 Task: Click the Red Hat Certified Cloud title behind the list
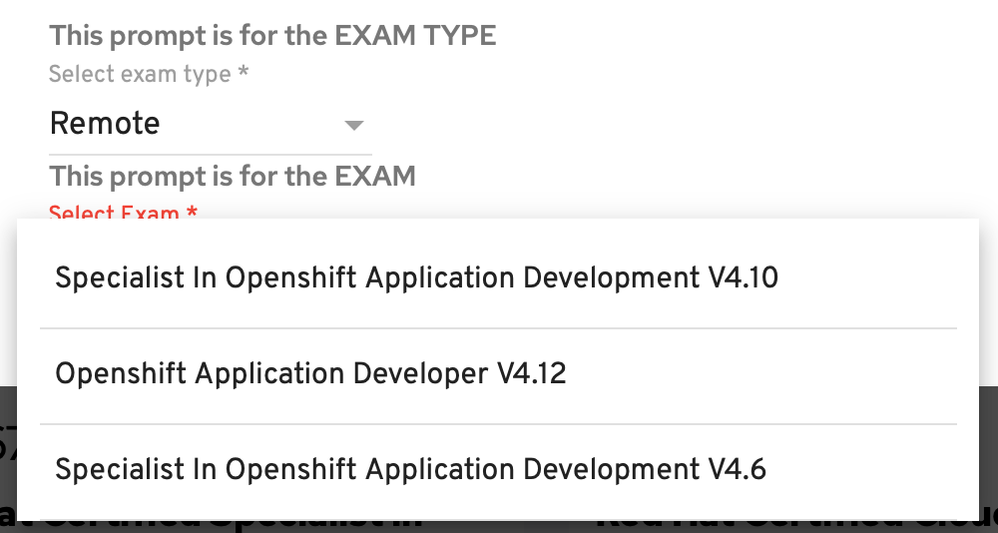coord(800,524)
